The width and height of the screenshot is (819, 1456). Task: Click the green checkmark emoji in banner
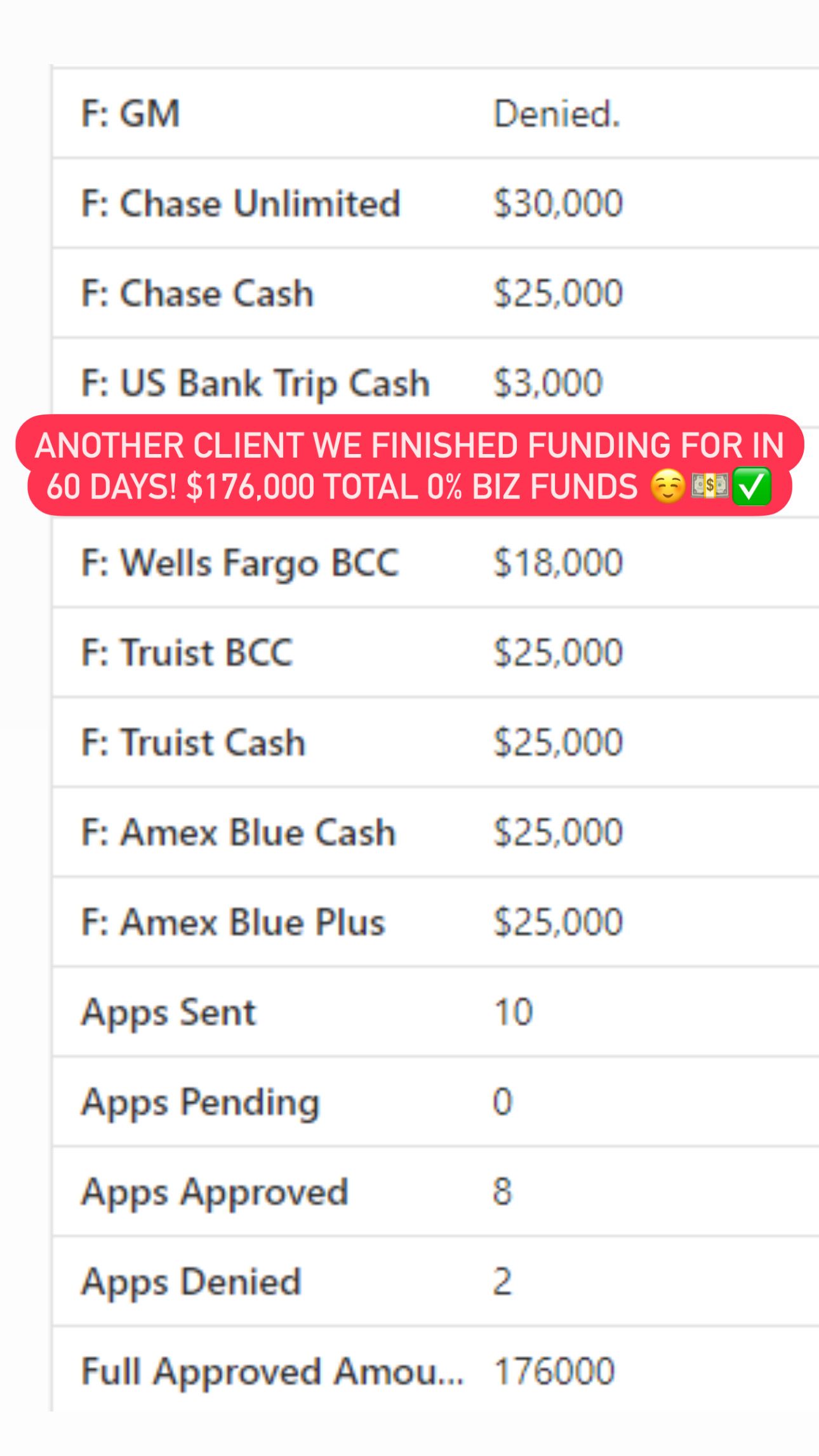click(752, 488)
